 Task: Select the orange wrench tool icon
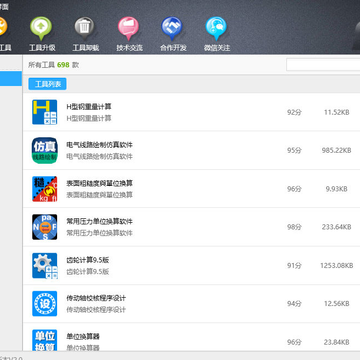(x=2, y=28)
